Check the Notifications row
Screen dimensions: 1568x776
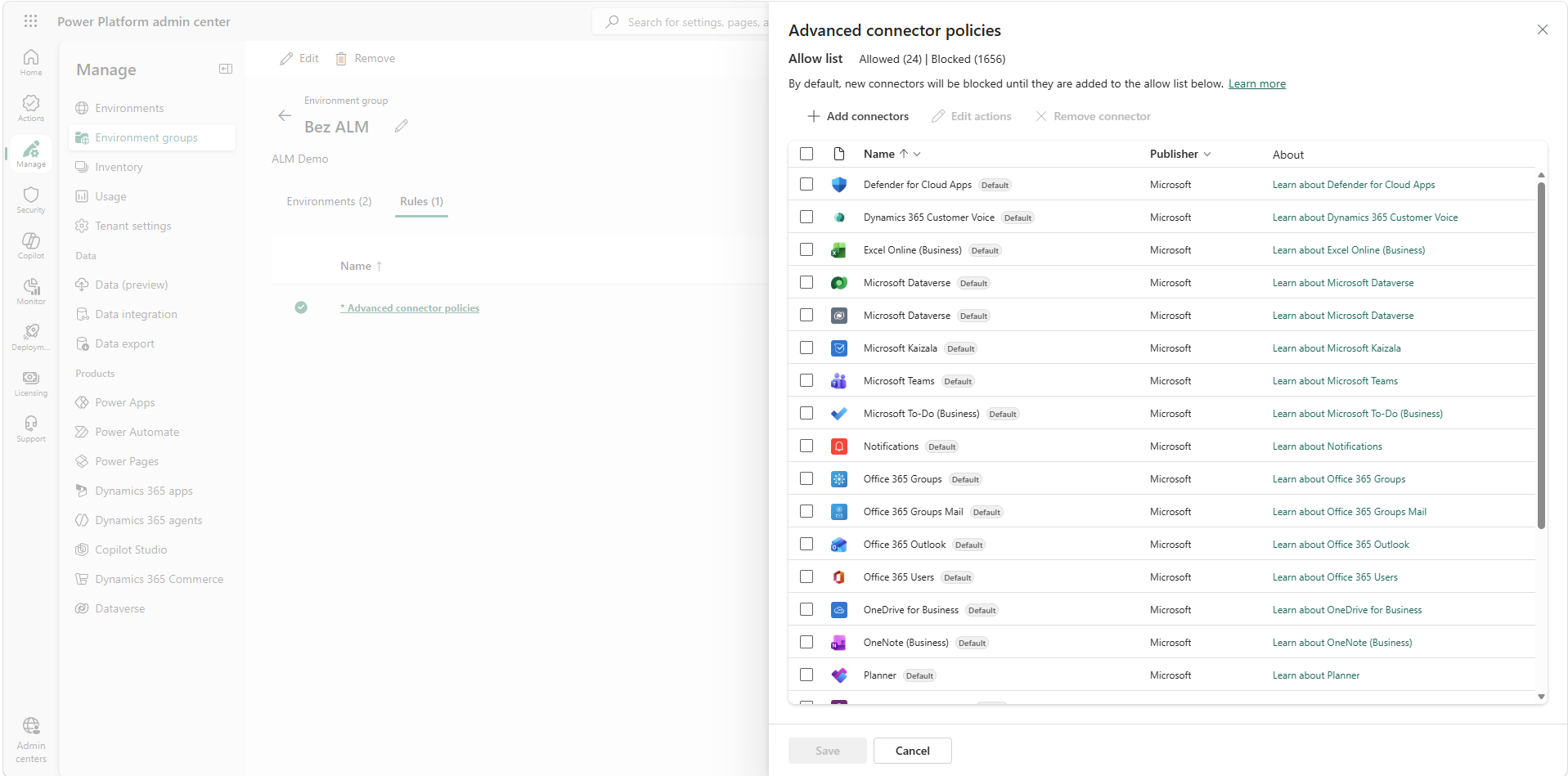point(806,446)
